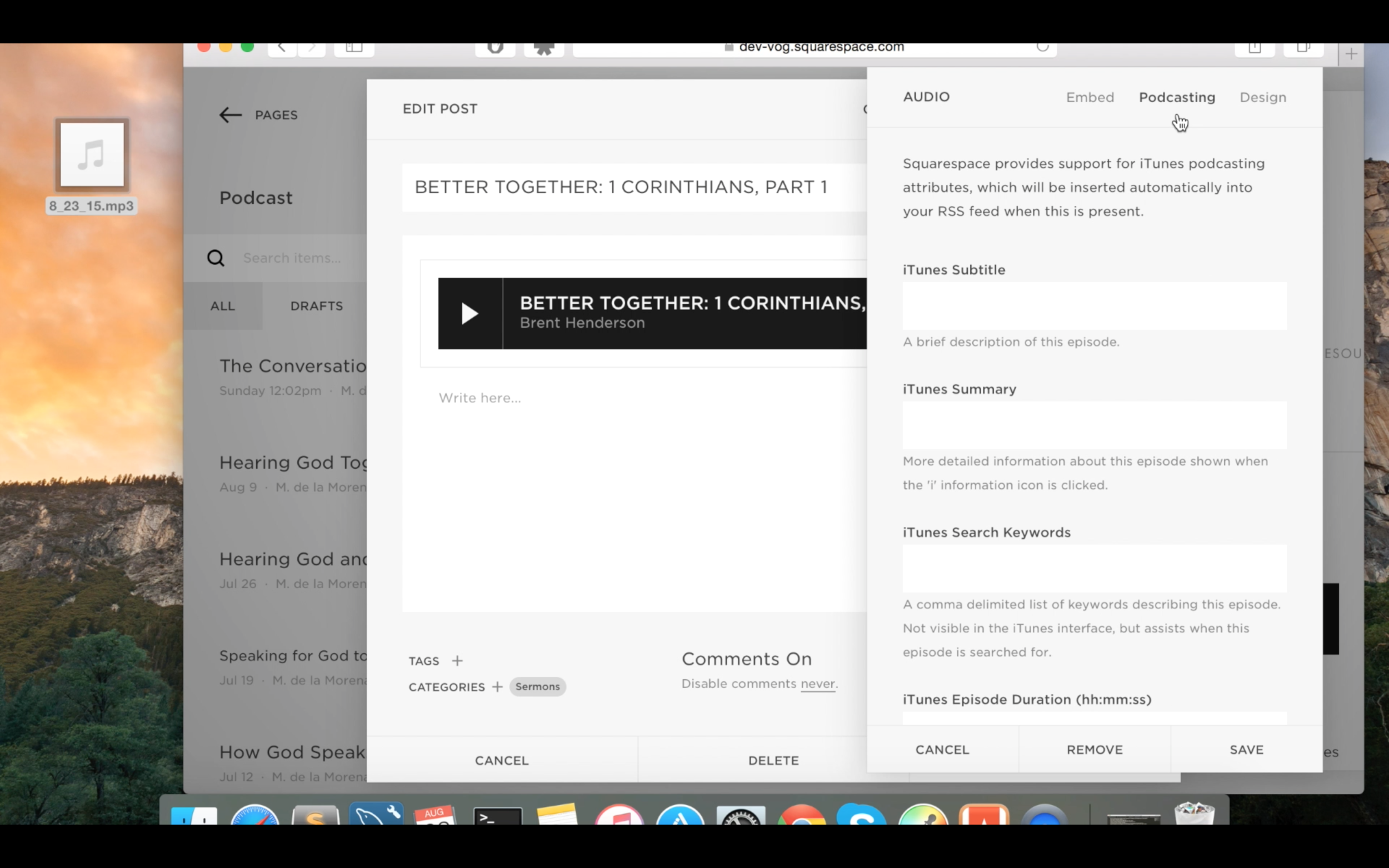The height and width of the screenshot is (868, 1389).
Task: Click the puzzle-piece extension icon in Safari toolbar
Action: (544, 48)
